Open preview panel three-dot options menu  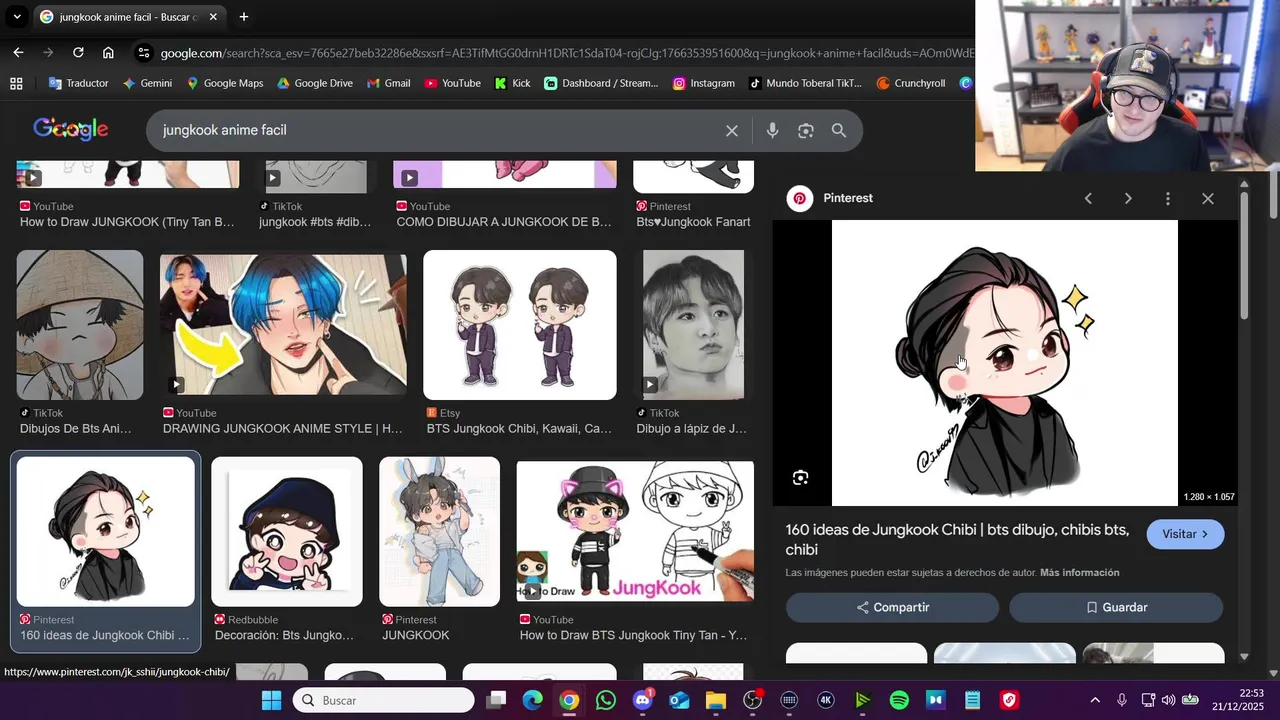(1167, 198)
